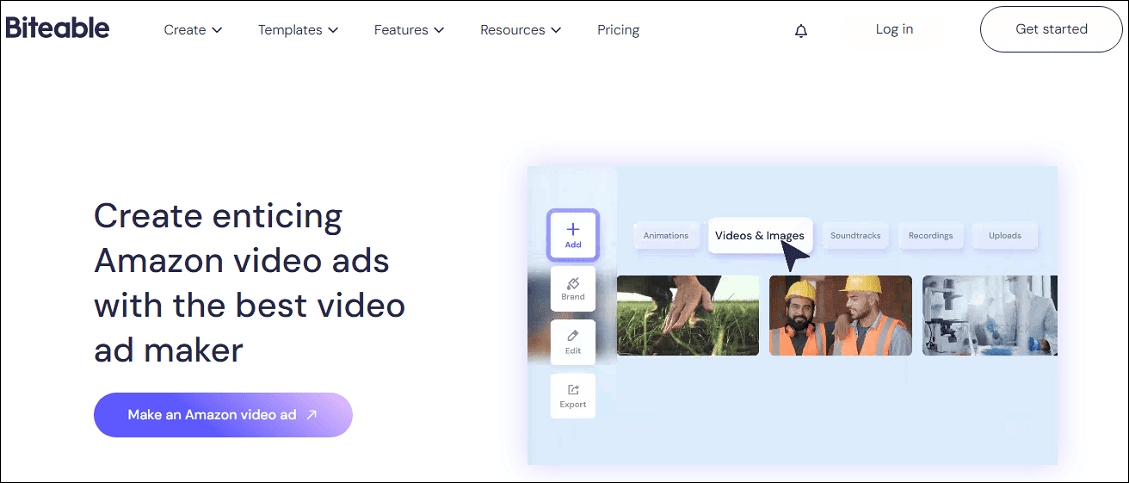
Task: Select the laboratory microscope thumbnail
Action: [990, 315]
